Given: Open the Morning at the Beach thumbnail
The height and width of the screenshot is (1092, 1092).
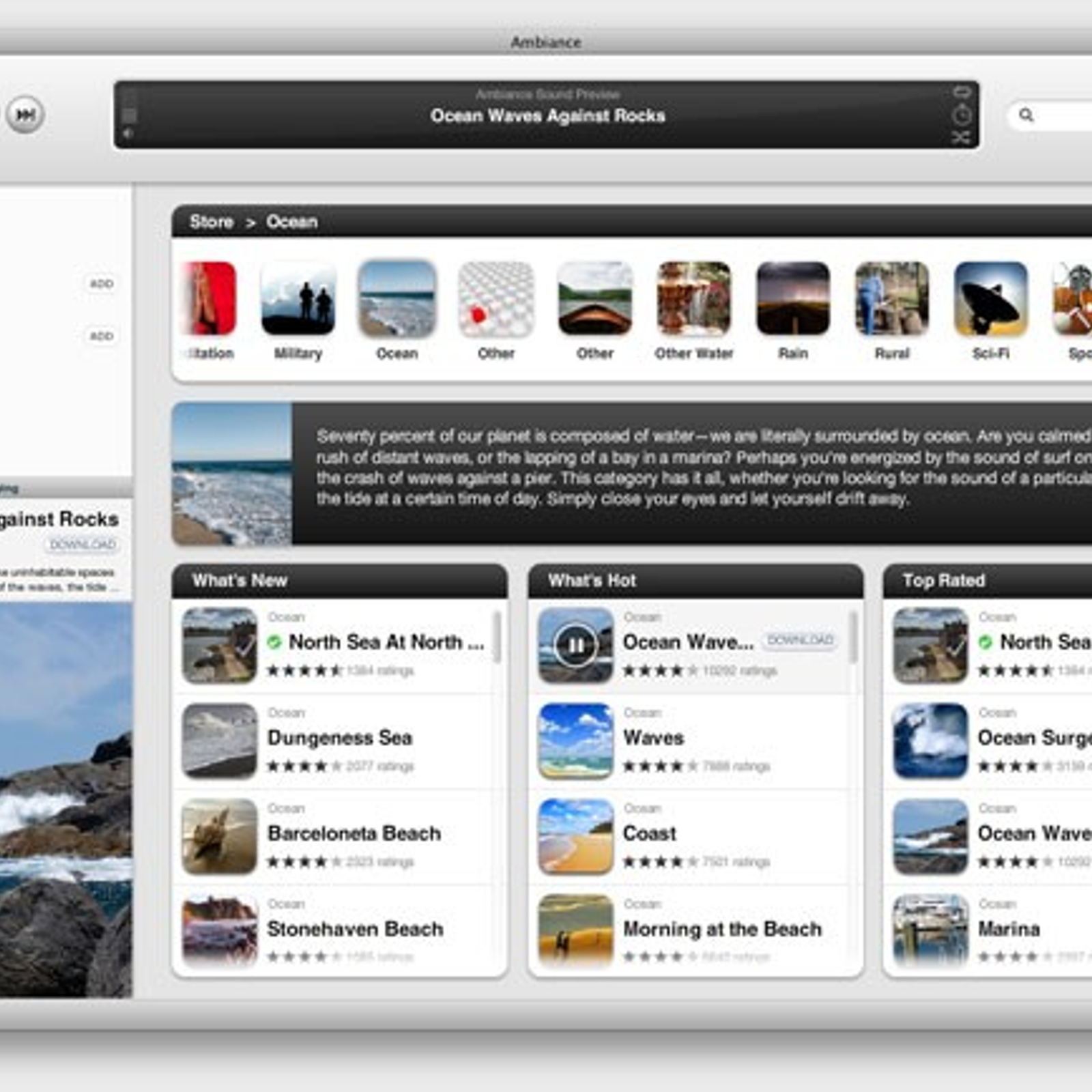Looking at the screenshot, I should (576, 930).
